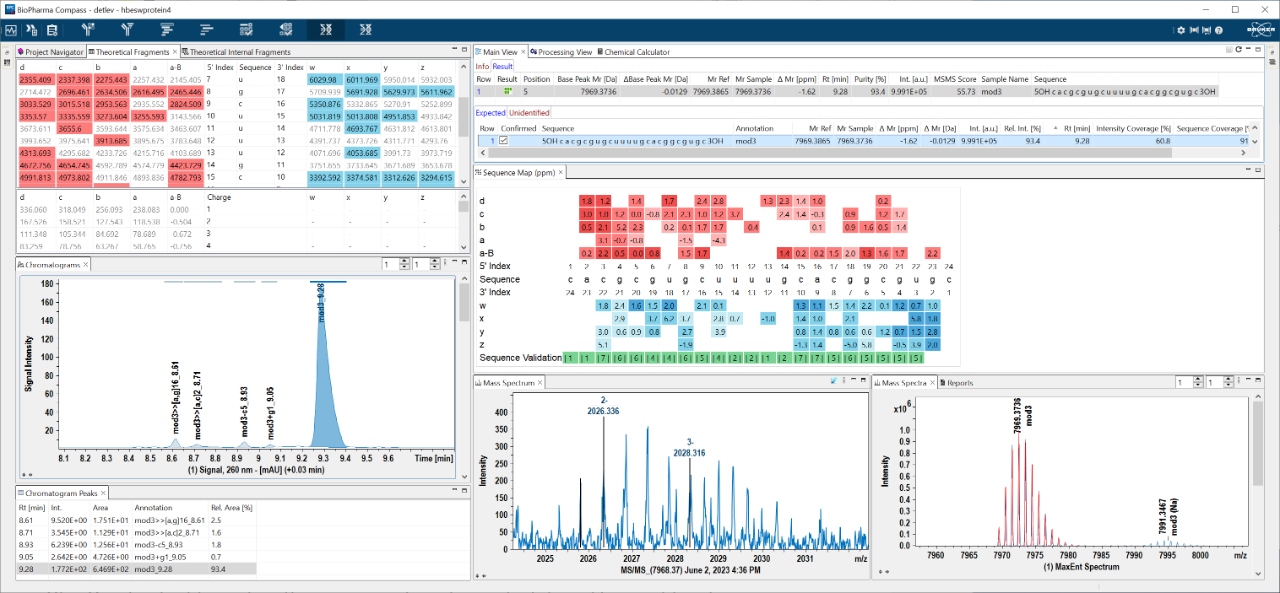Screen dimensions: 1280x593
Task: Open the Mass Spectra panel dropdown menu
Action: point(1239,380)
